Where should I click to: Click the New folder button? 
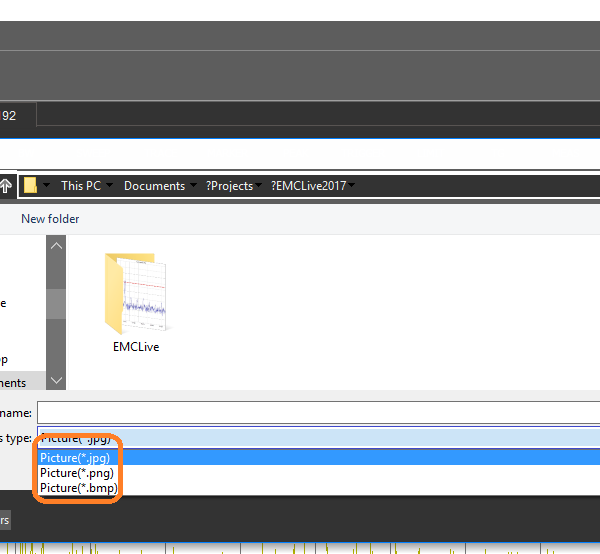point(50,219)
